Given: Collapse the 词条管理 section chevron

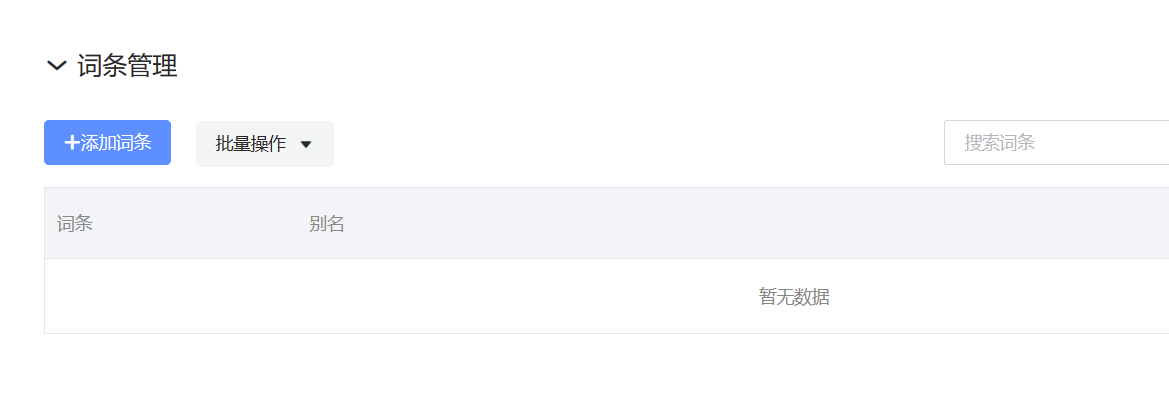Looking at the screenshot, I should 57,66.
